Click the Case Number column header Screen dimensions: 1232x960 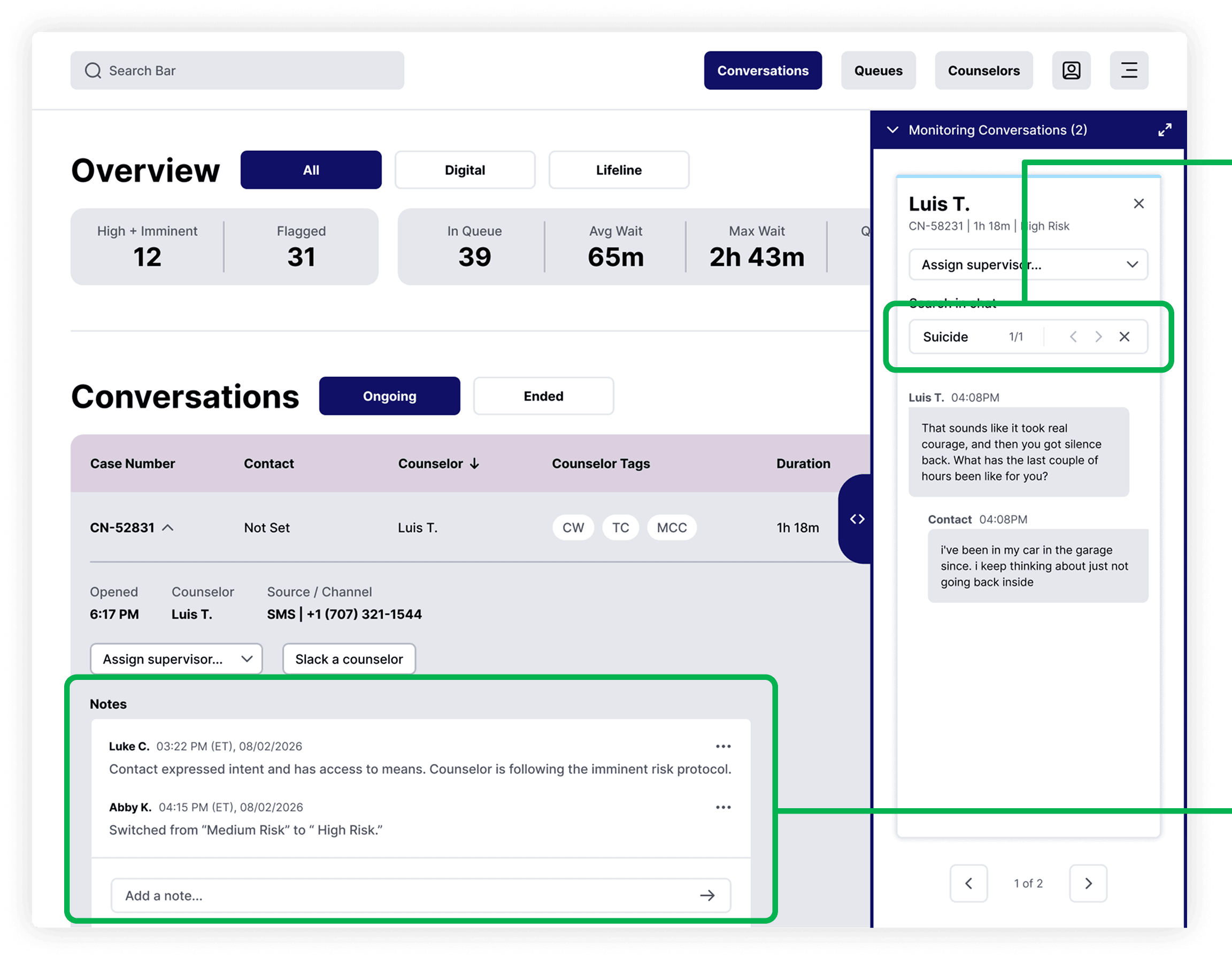(133, 463)
